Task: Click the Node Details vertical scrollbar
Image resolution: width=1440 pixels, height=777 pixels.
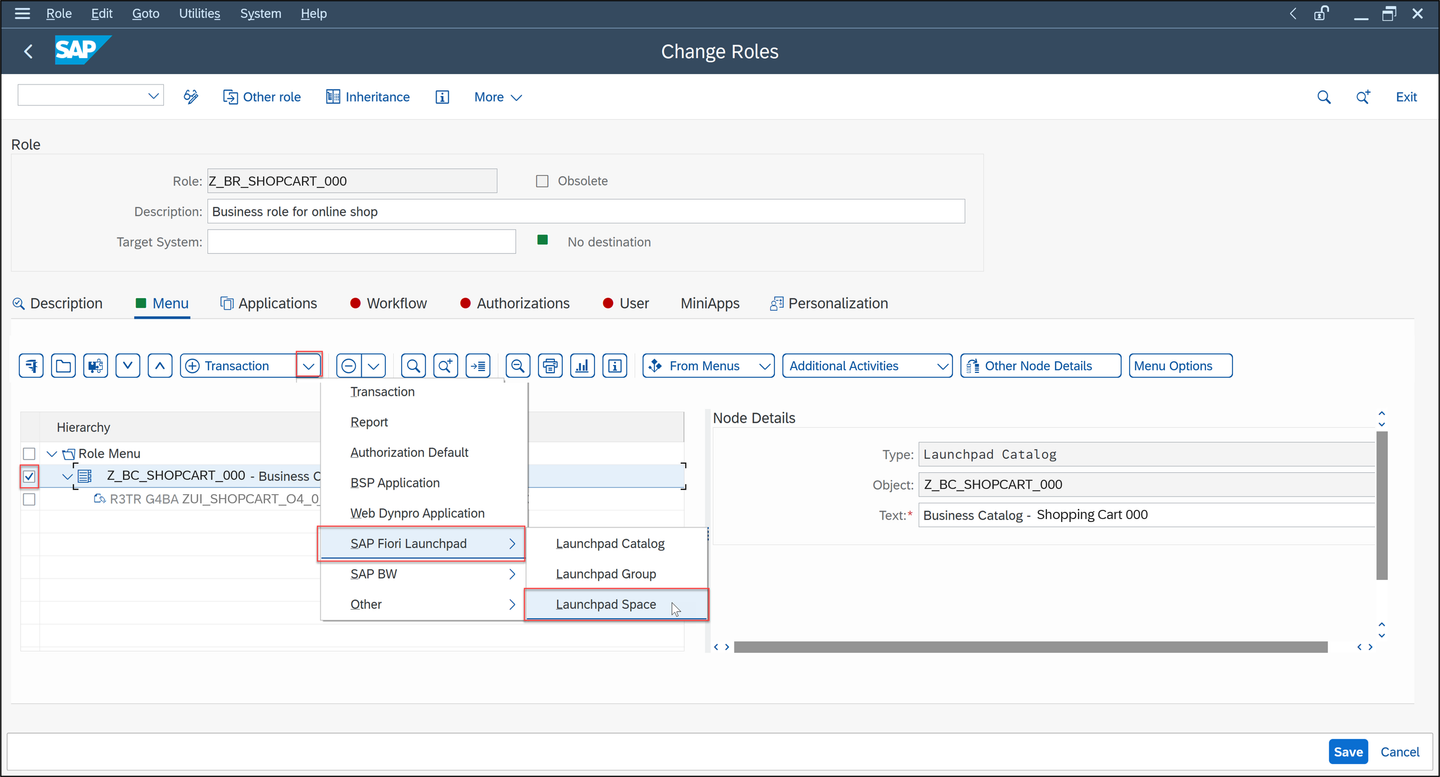Action: pyautogui.click(x=1382, y=506)
